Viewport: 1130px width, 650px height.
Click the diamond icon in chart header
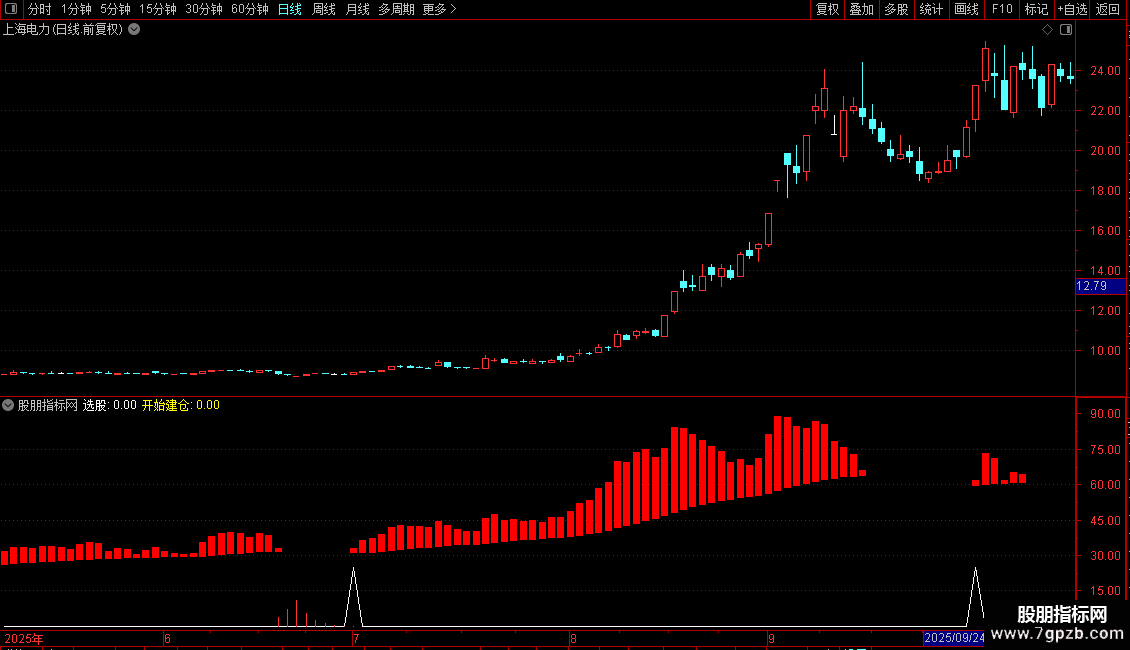coord(1047,30)
